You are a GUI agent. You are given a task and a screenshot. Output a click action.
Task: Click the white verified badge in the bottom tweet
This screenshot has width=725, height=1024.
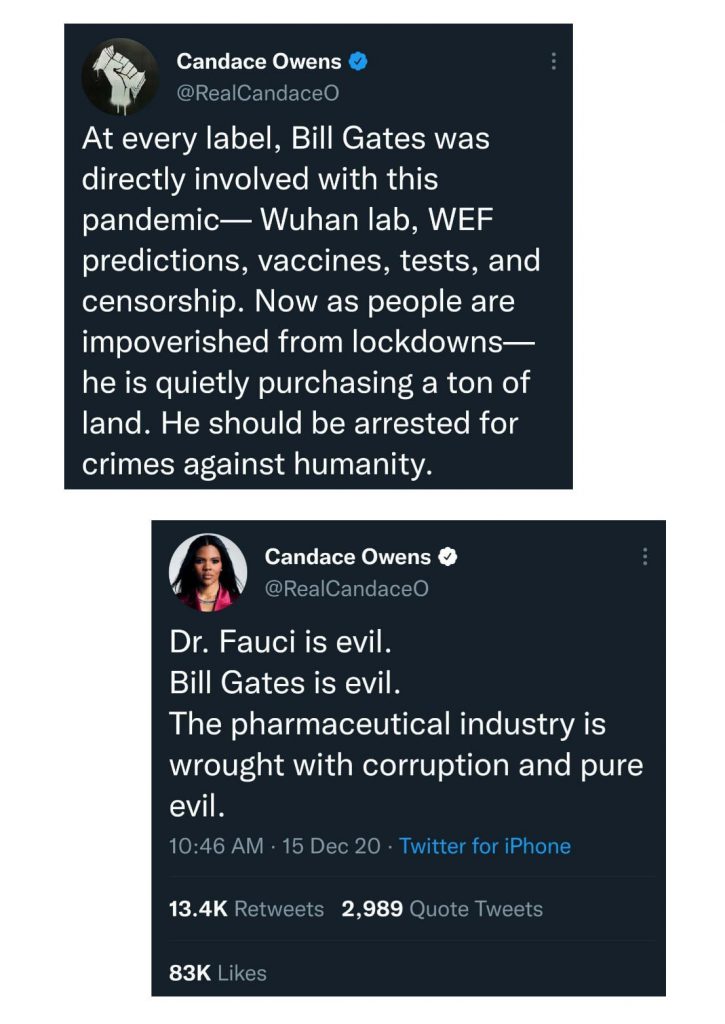tap(449, 557)
